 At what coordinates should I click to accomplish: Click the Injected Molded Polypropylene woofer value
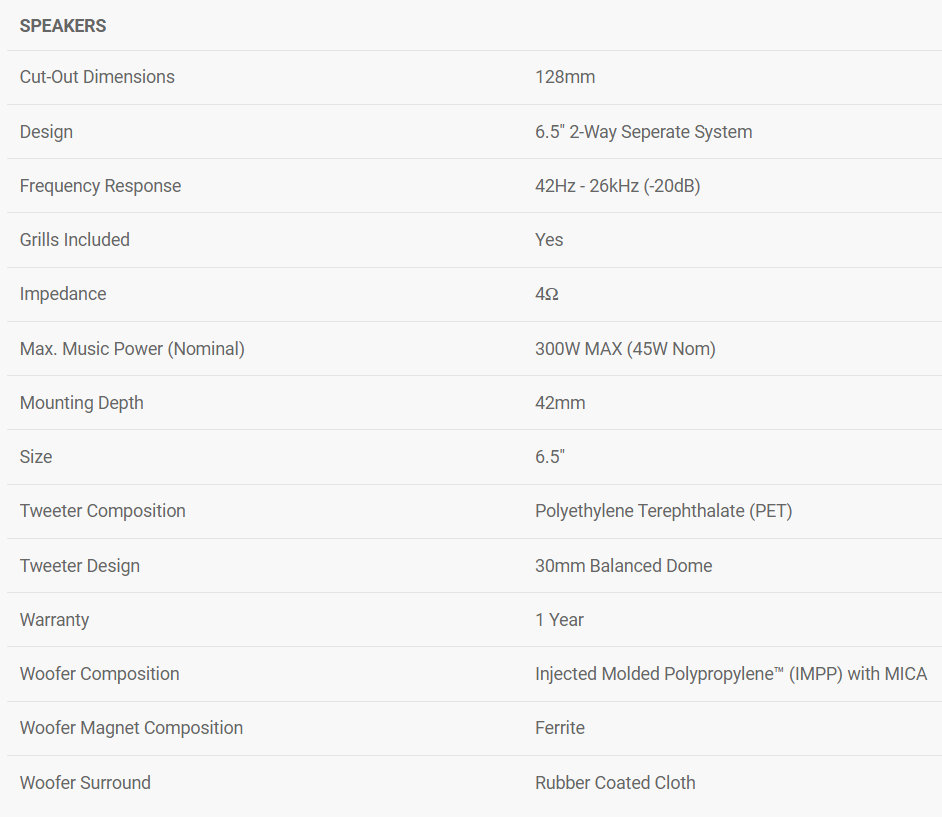pyautogui.click(x=730, y=674)
